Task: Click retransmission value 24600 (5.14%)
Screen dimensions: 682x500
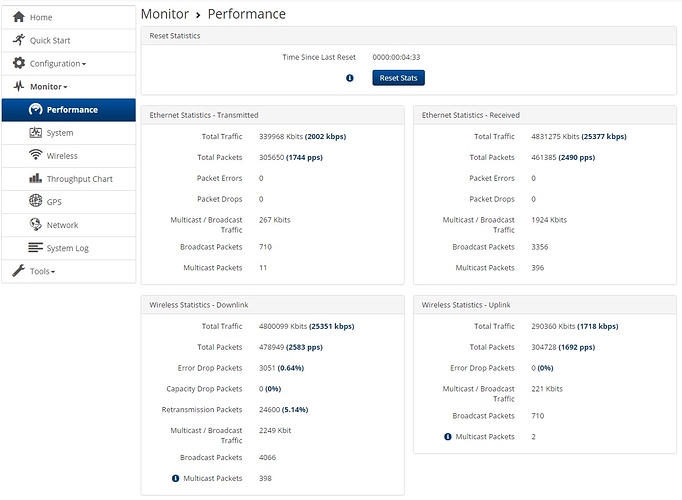Action: click(284, 410)
